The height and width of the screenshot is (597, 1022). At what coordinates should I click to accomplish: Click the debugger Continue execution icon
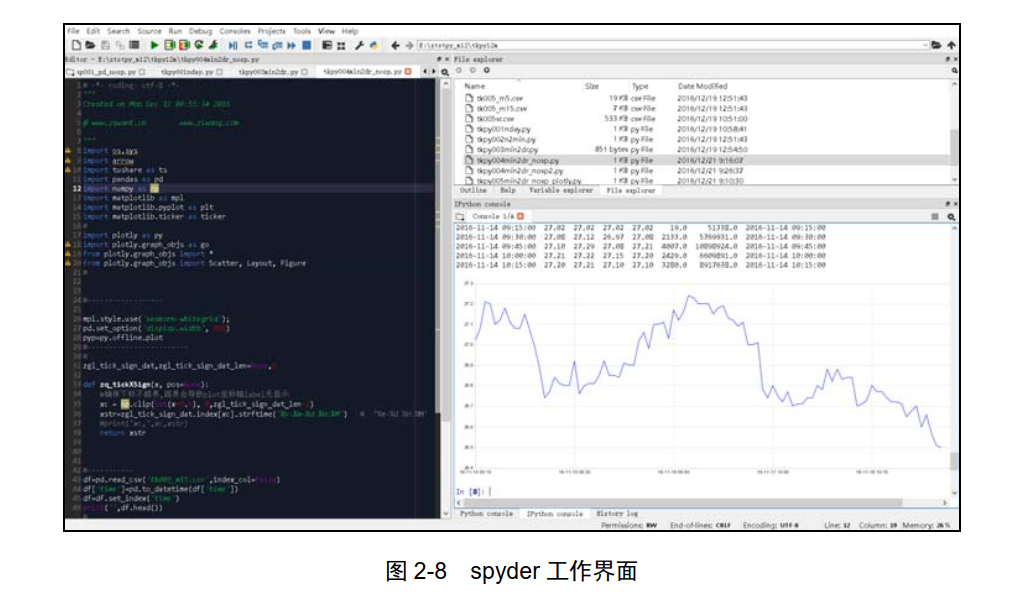(291, 45)
